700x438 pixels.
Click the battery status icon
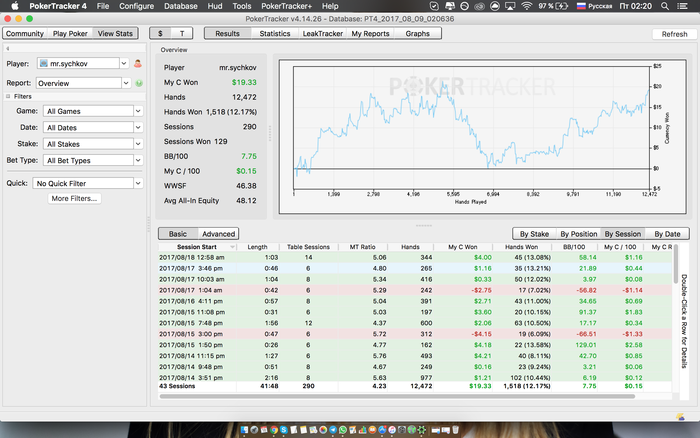[562, 6]
